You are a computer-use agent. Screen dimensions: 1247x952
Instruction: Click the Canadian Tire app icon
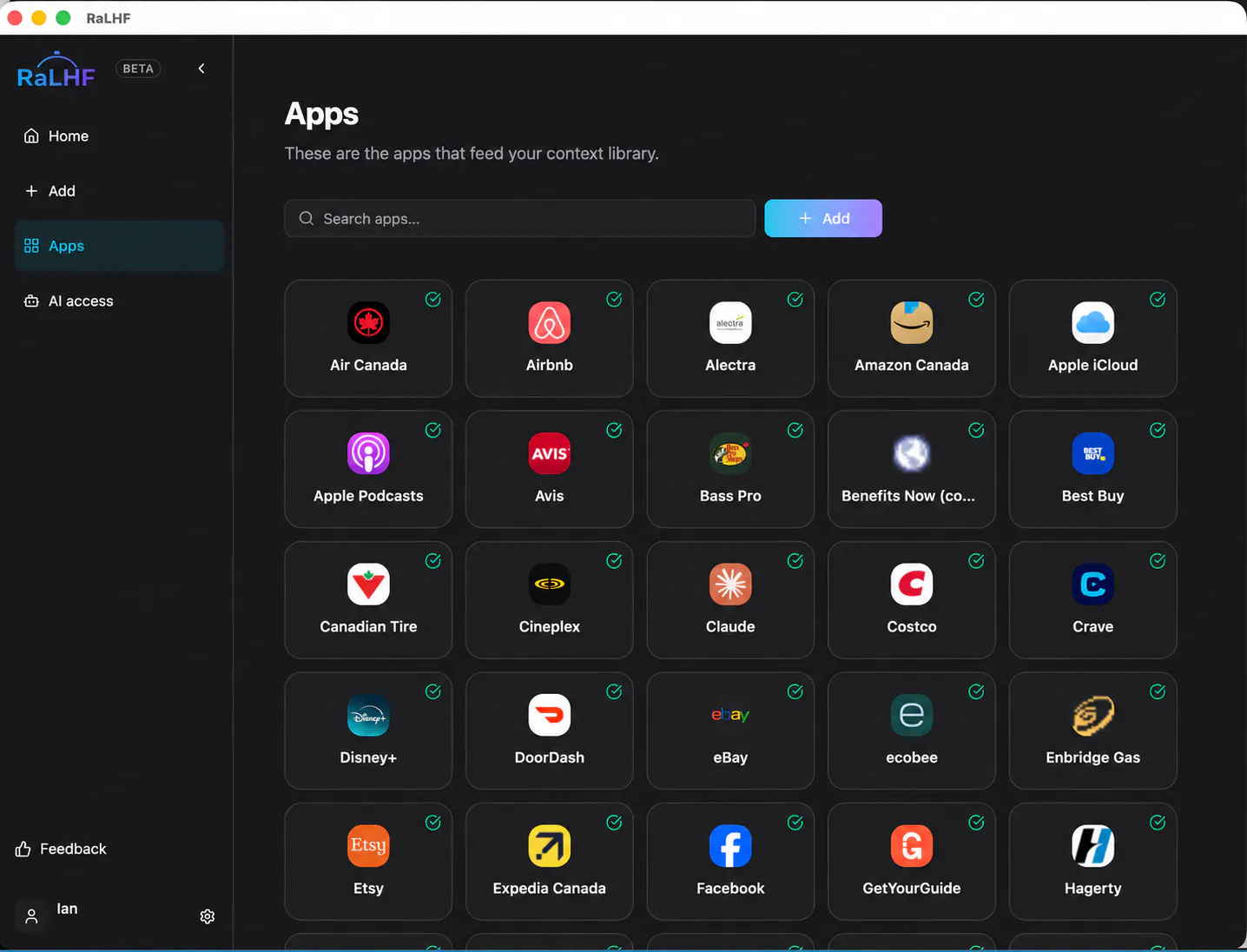pyautogui.click(x=368, y=585)
